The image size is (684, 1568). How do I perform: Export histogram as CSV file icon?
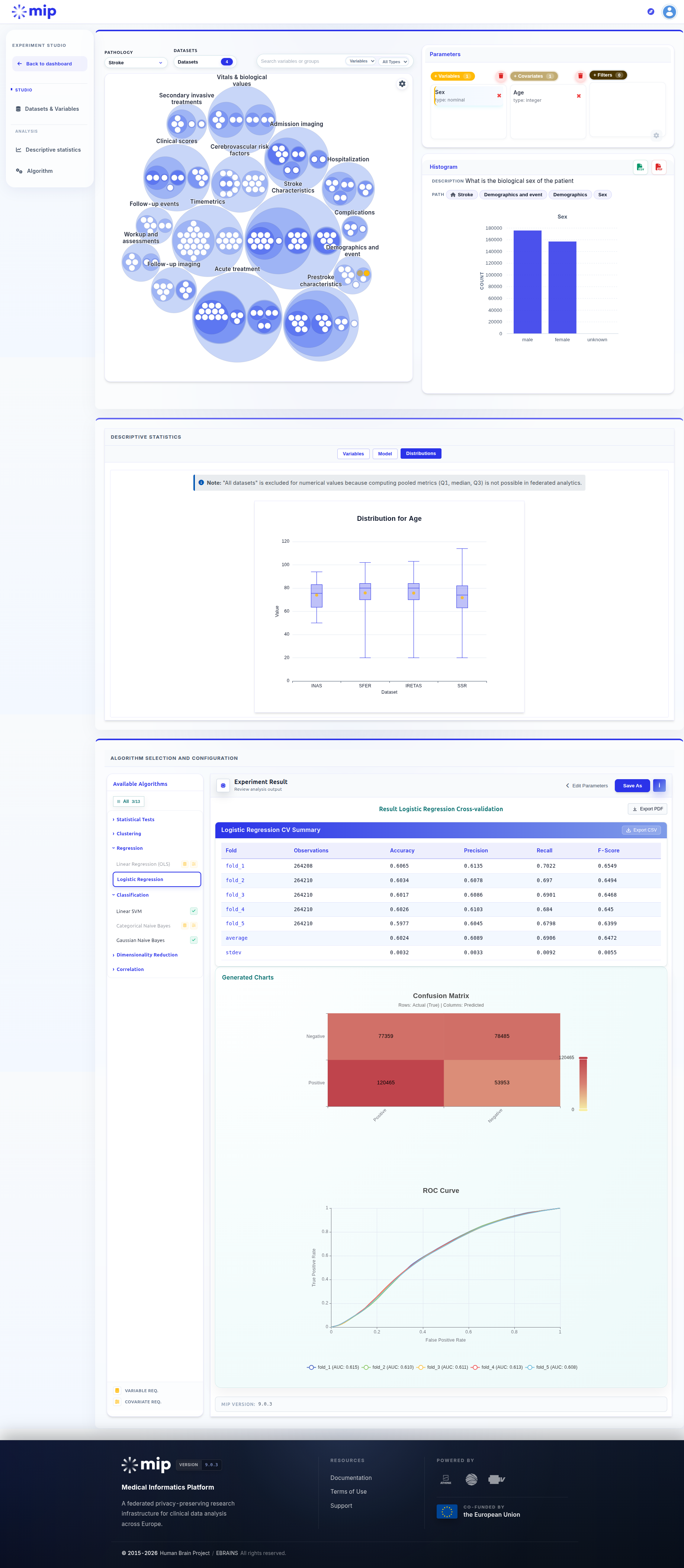pos(639,167)
